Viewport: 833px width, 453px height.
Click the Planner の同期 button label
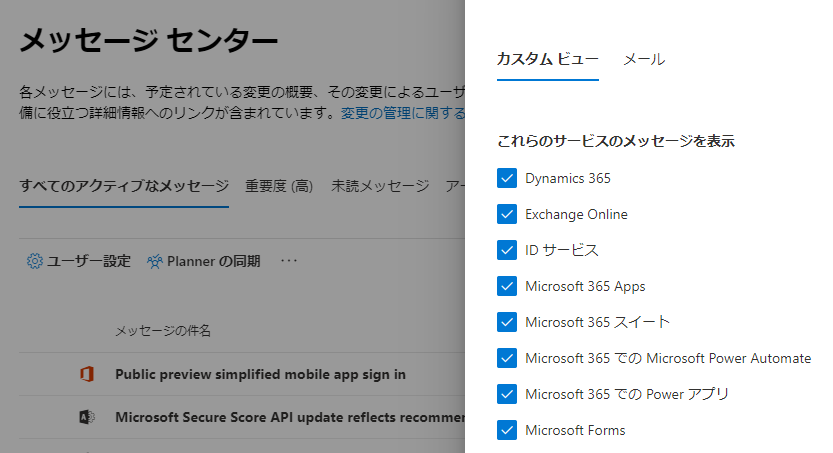214,261
